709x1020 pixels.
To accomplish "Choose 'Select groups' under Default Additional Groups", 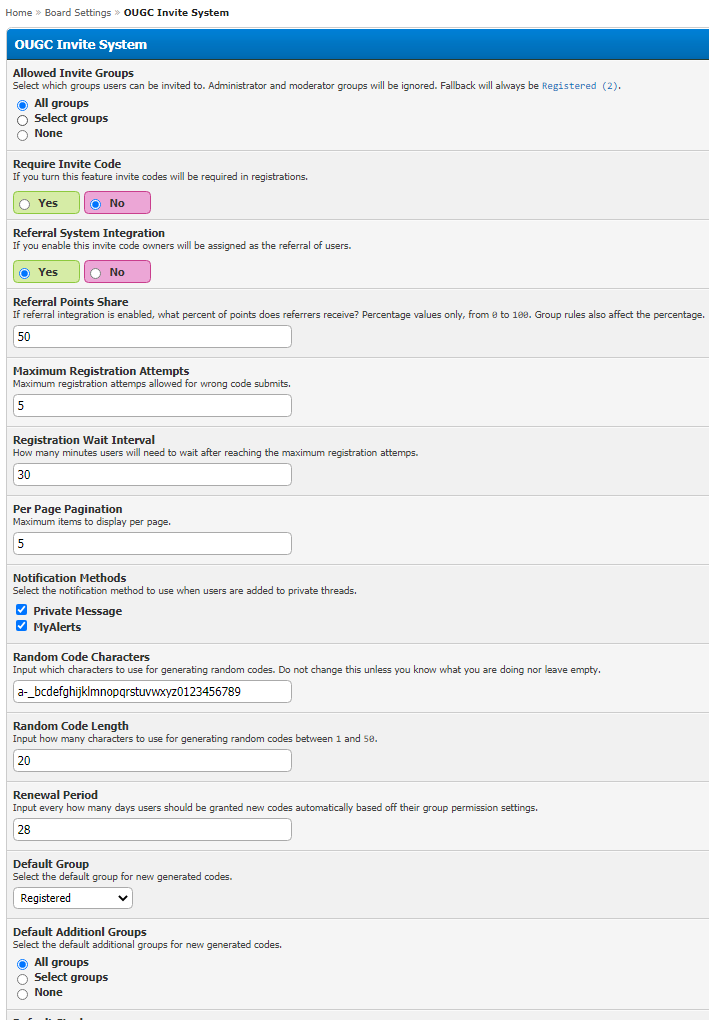I will [23, 979].
